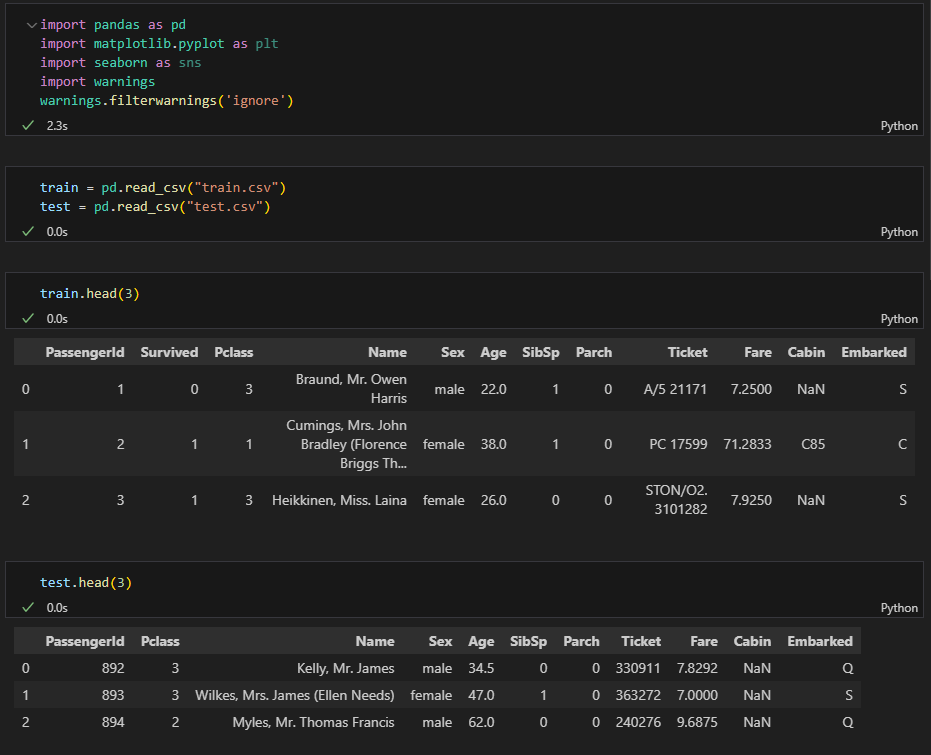Screen dimensions: 931x755
Task: Click the ticket value STON/O2. 3101282
Action: pyautogui.click(x=676, y=500)
